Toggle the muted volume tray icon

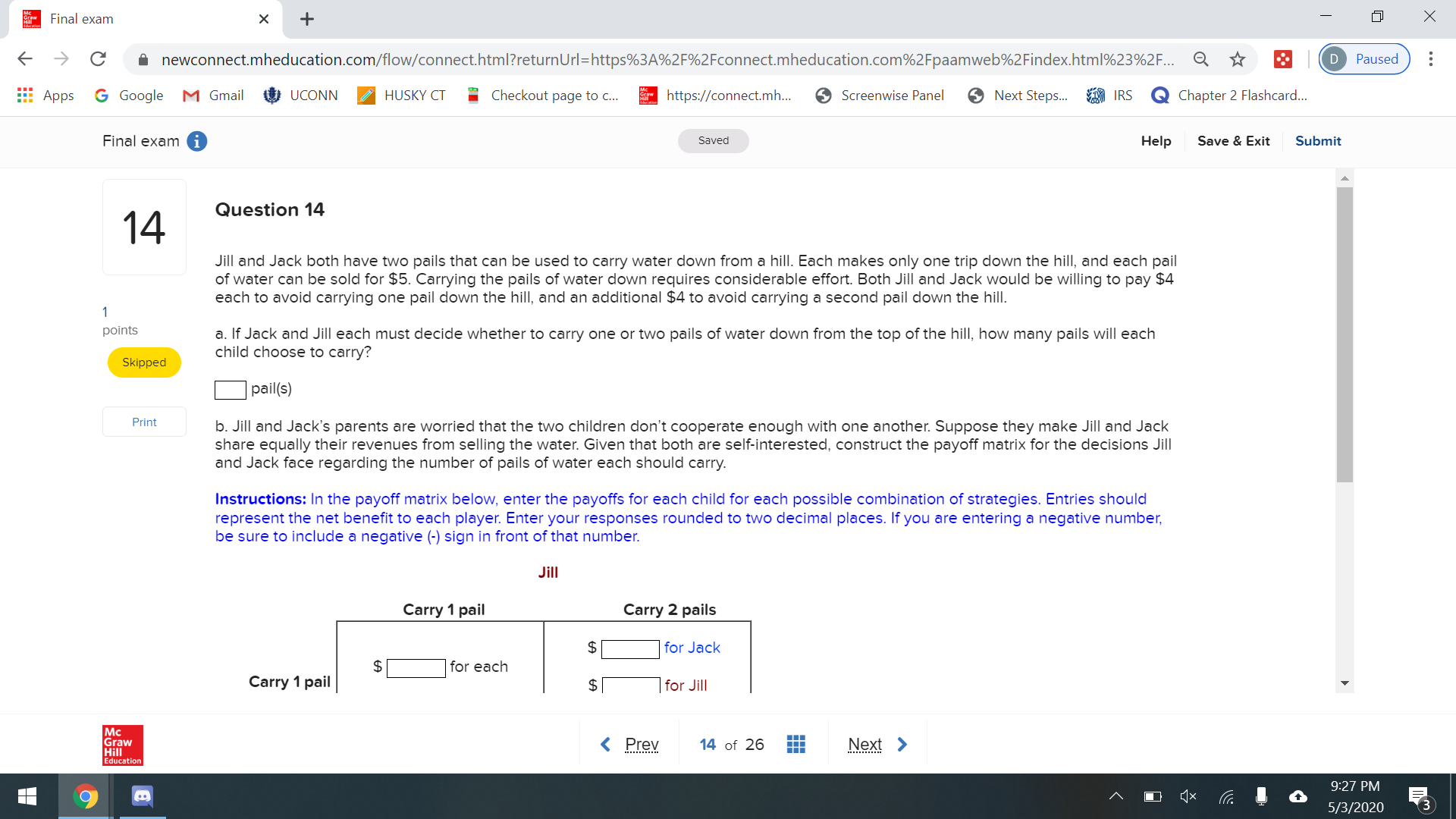[1188, 796]
